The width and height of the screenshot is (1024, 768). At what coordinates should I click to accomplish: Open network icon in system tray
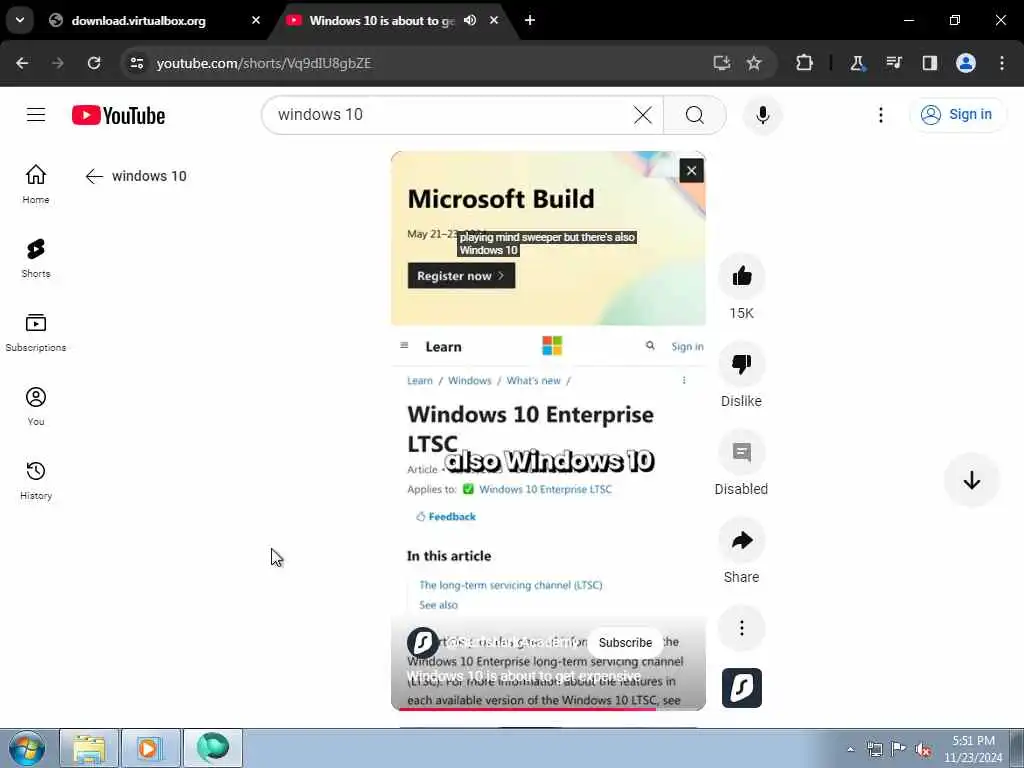874,749
